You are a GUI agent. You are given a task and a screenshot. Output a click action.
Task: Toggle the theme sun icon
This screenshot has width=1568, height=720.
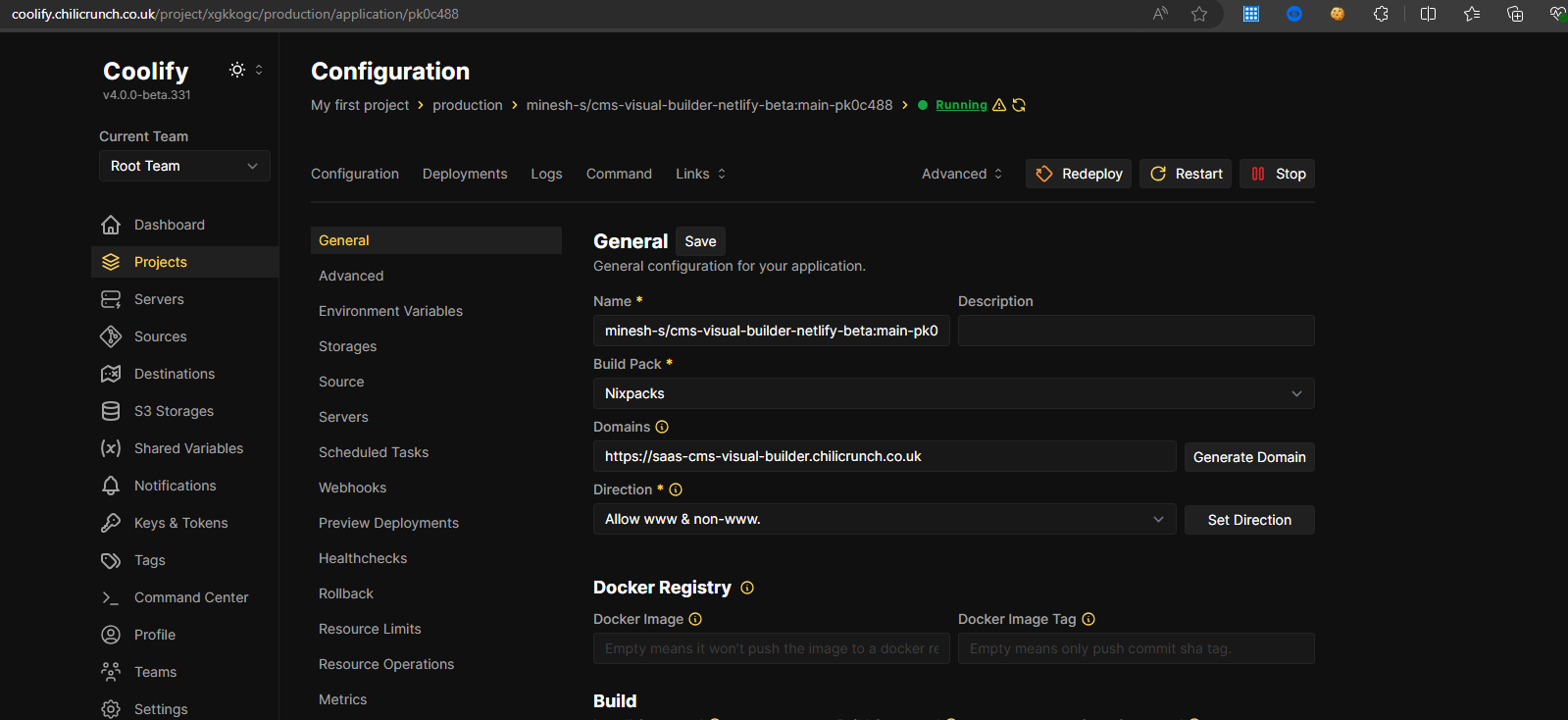[x=237, y=70]
